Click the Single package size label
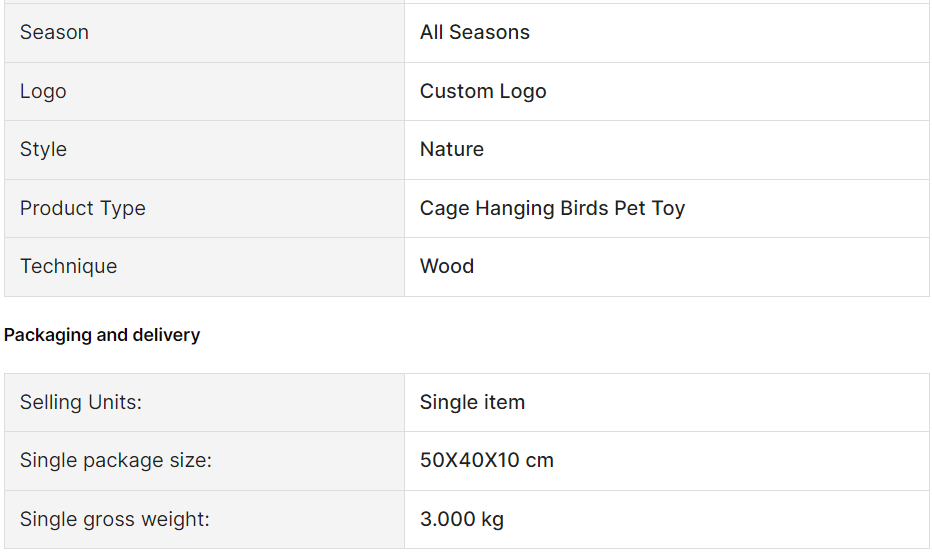Viewport: 932px width, 554px height. pyautogui.click(x=116, y=461)
